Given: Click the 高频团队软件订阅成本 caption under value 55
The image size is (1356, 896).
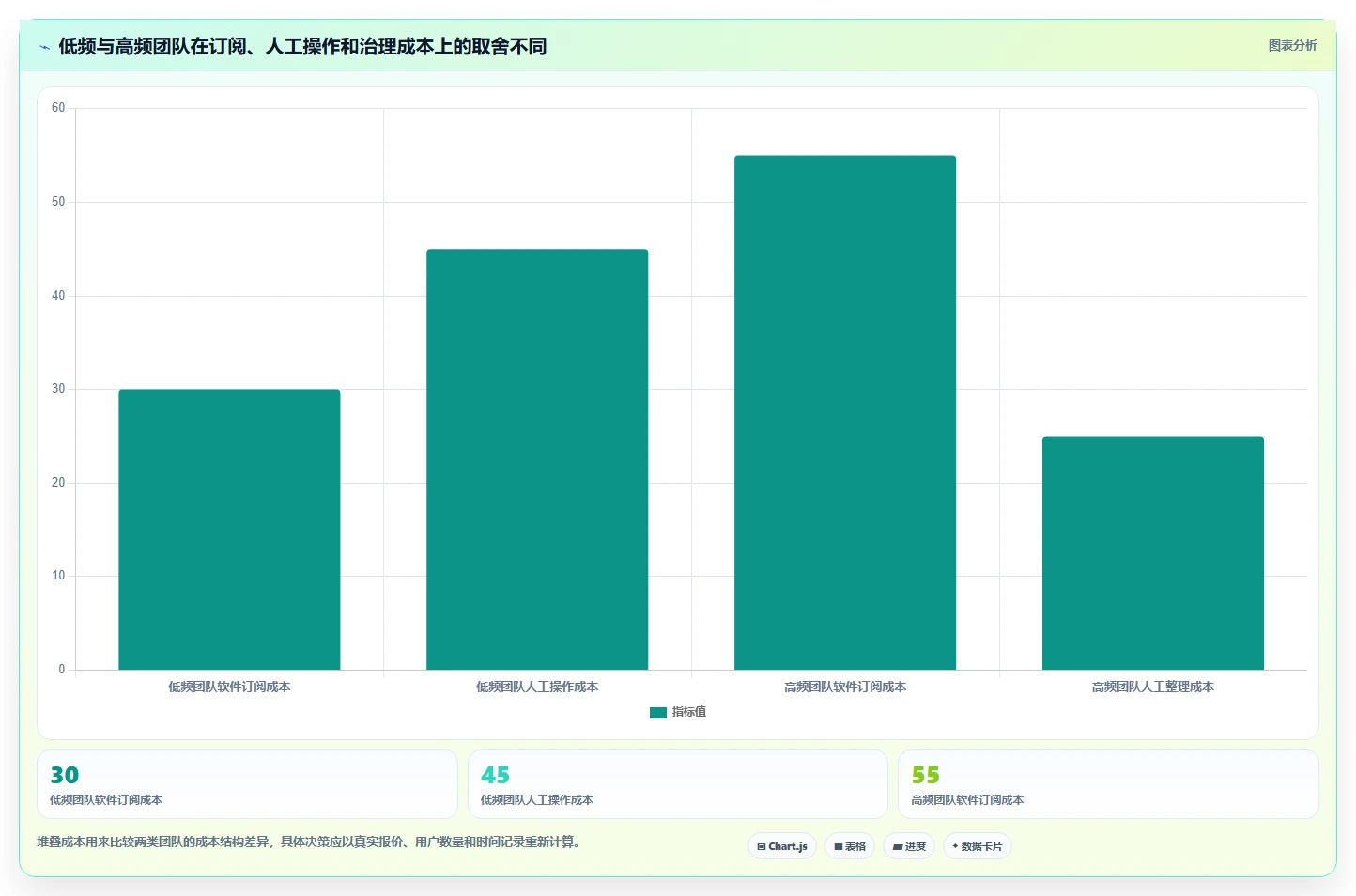Looking at the screenshot, I should point(967,800).
